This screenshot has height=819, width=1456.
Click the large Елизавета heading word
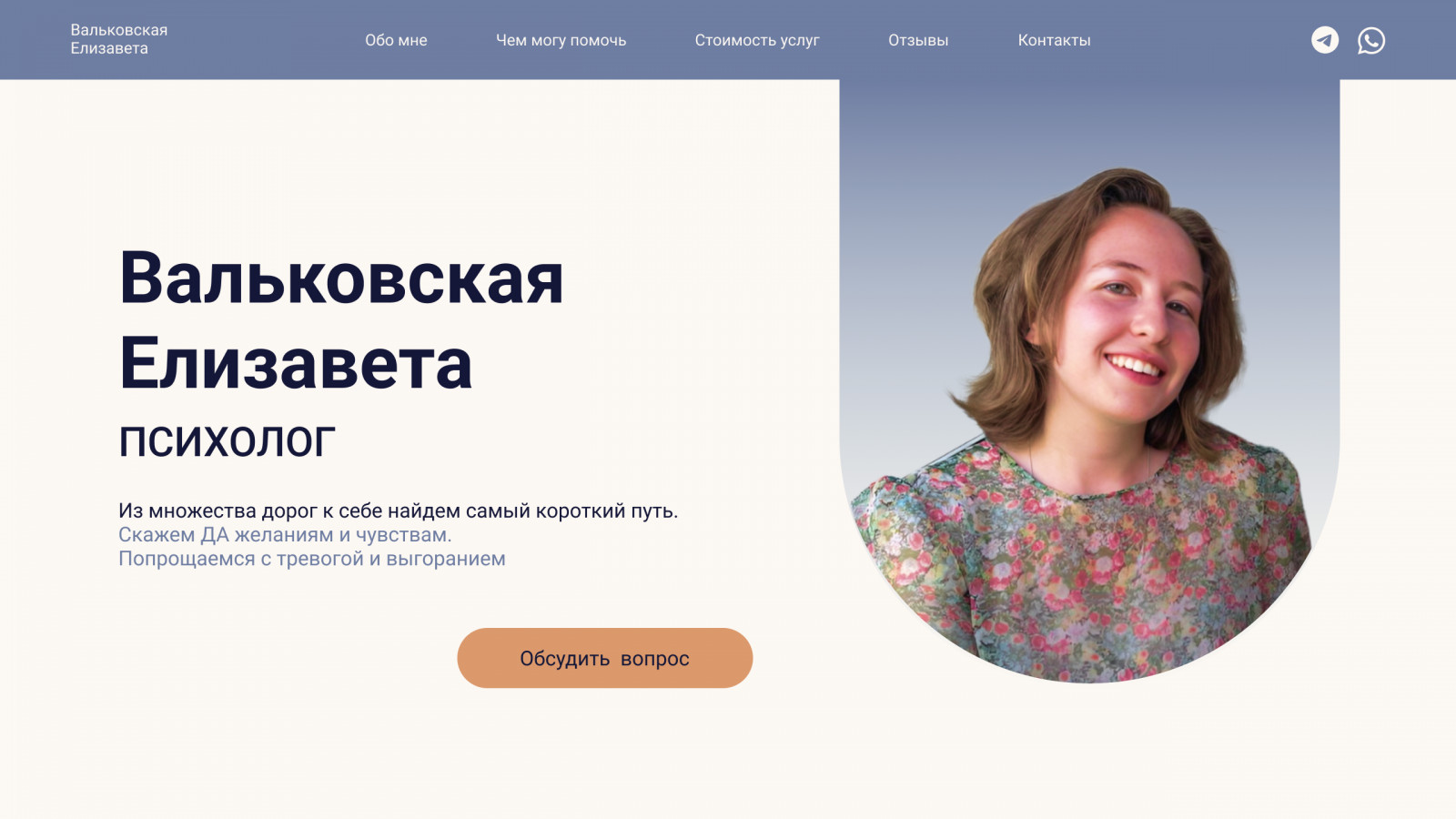coord(296,363)
